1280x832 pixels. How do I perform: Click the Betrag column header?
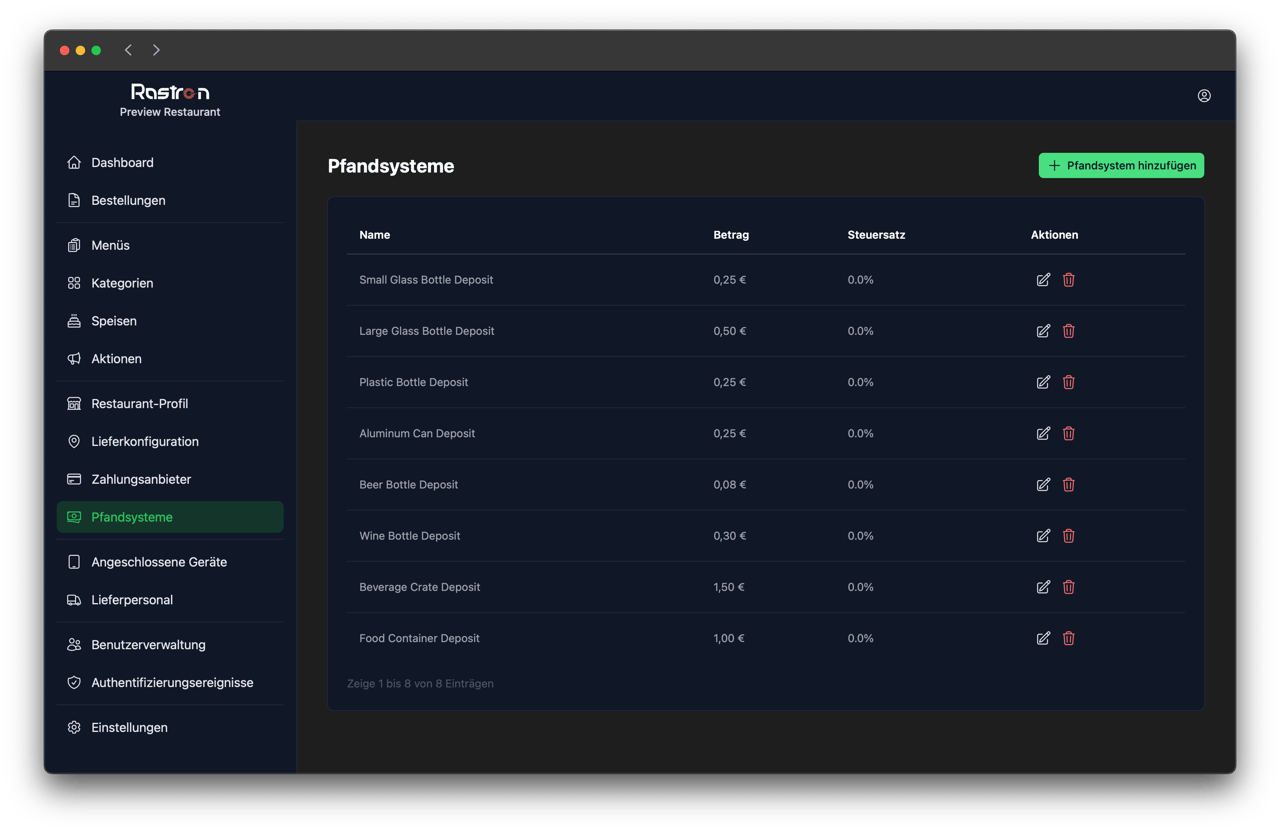point(730,235)
